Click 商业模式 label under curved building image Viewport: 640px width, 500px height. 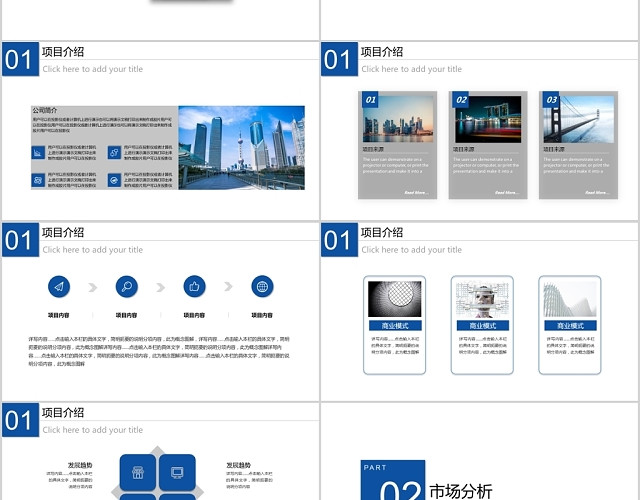click(x=570, y=326)
